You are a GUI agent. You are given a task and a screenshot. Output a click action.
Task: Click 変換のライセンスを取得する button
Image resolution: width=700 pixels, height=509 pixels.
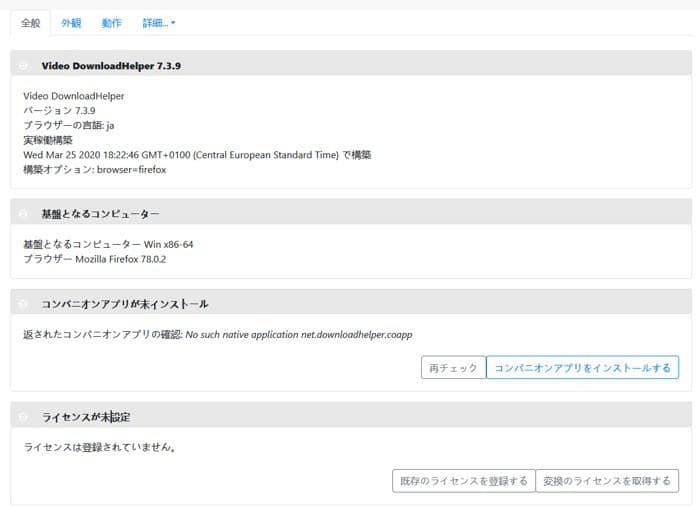point(607,481)
